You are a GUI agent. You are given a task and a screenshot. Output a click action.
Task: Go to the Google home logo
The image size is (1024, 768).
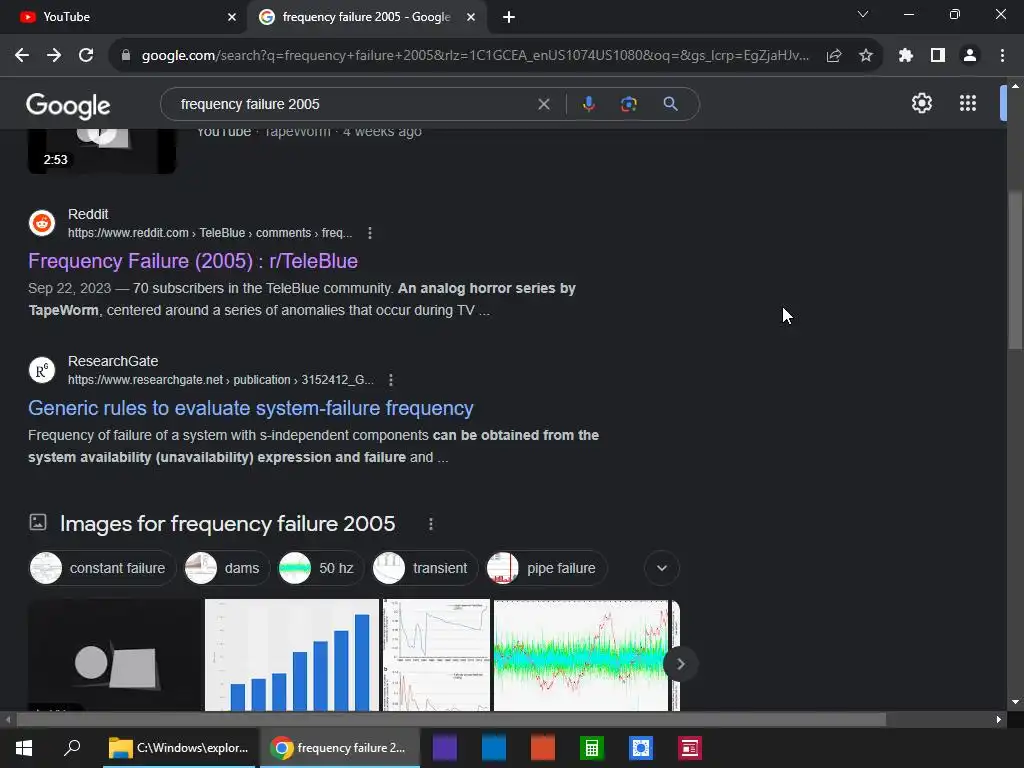point(68,105)
